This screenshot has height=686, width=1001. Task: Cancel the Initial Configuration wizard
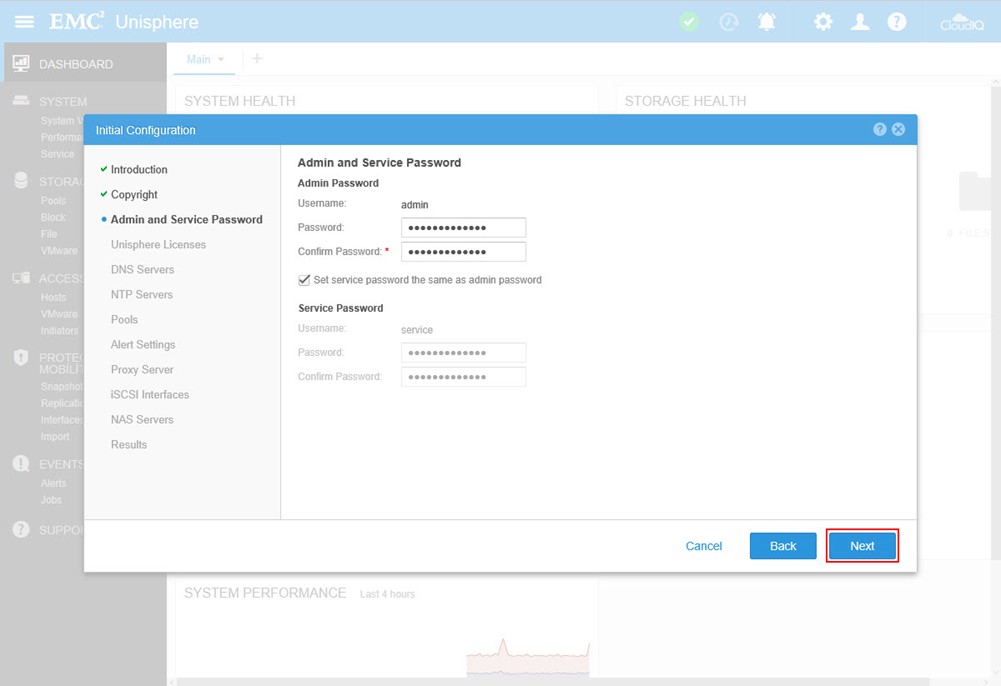(704, 546)
